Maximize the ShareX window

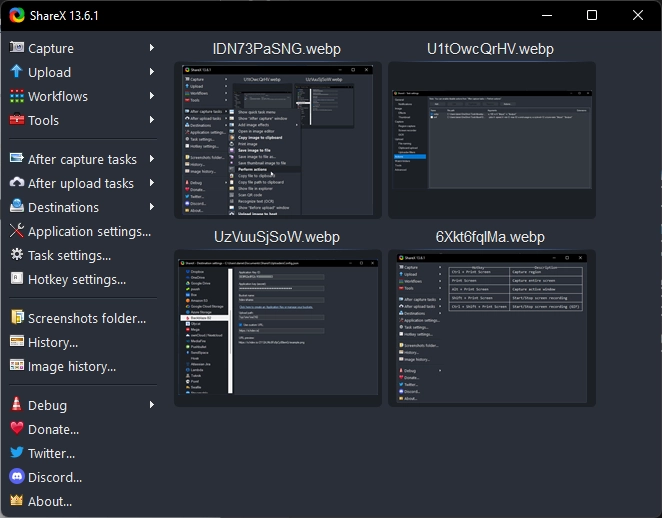click(x=592, y=15)
